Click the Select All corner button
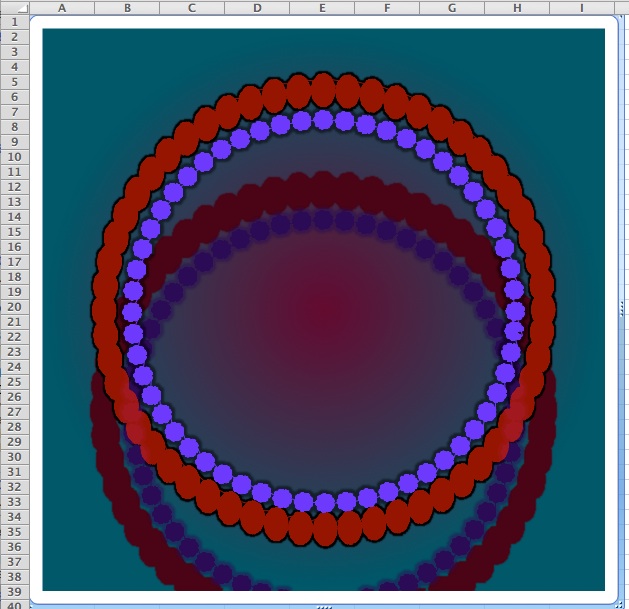629x609 pixels. click(x=14, y=7)
